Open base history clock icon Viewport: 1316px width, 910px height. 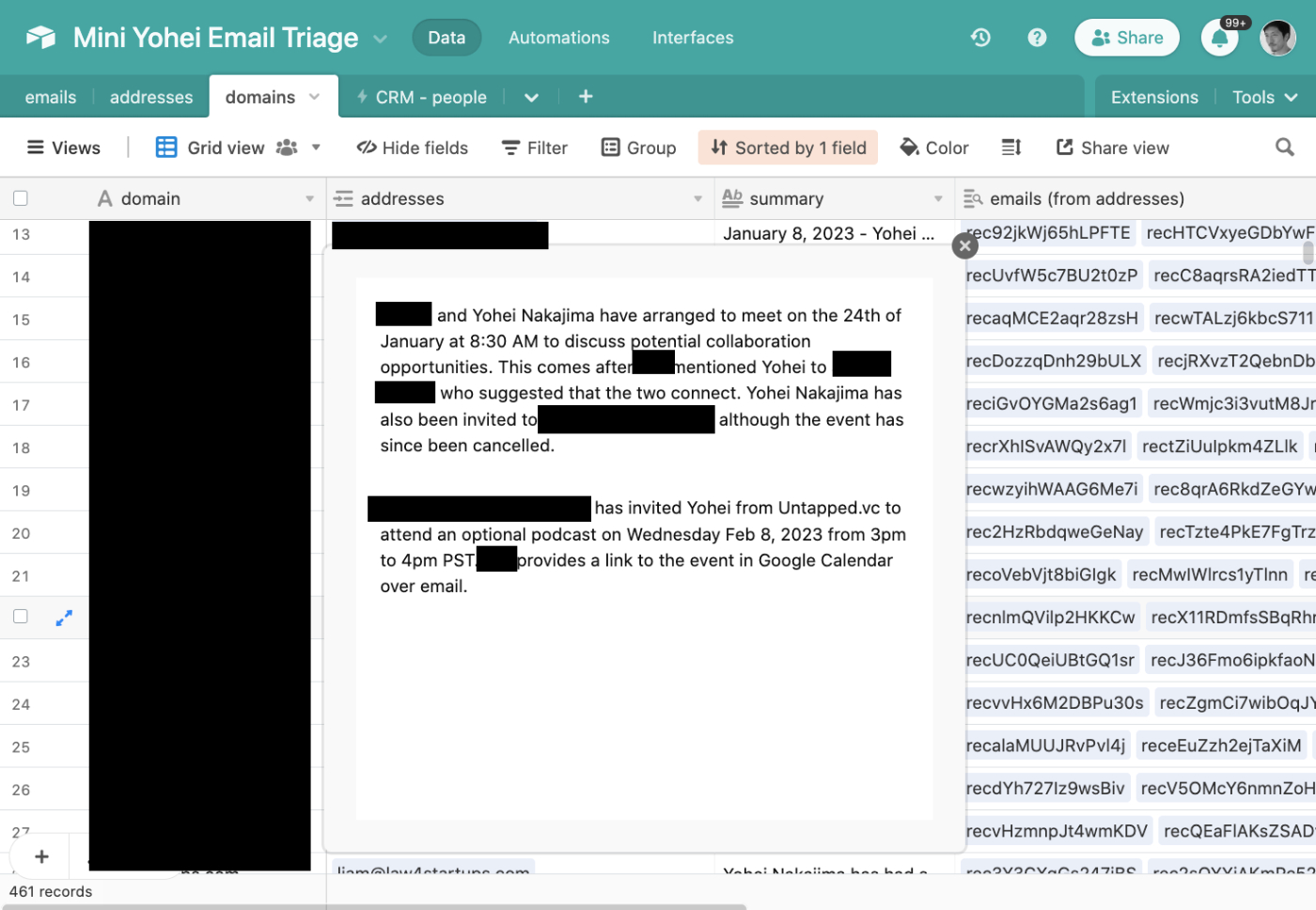point(980,38)
